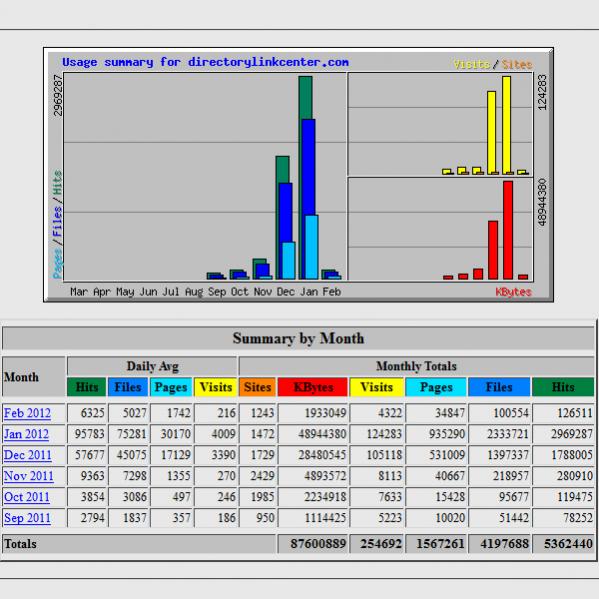Open the Feb 2012 monthly report link

tap(27, 413)
